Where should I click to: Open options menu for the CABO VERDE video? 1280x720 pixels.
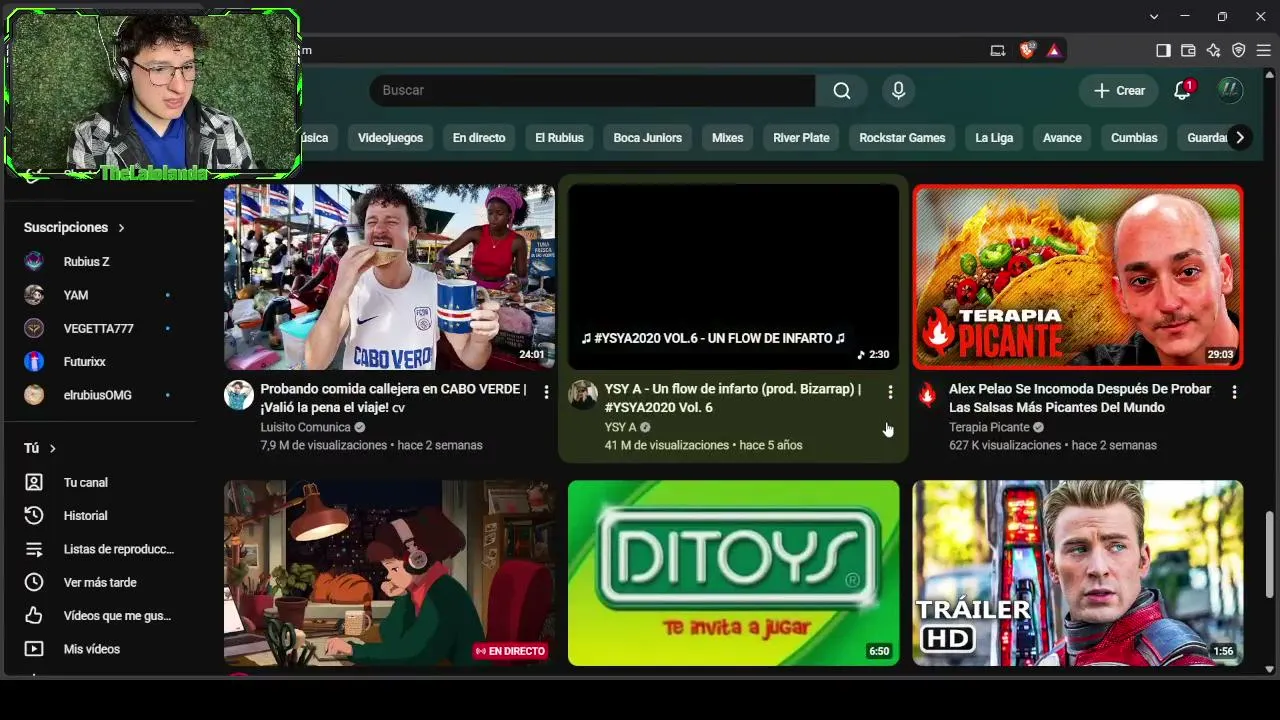[546, 393]
